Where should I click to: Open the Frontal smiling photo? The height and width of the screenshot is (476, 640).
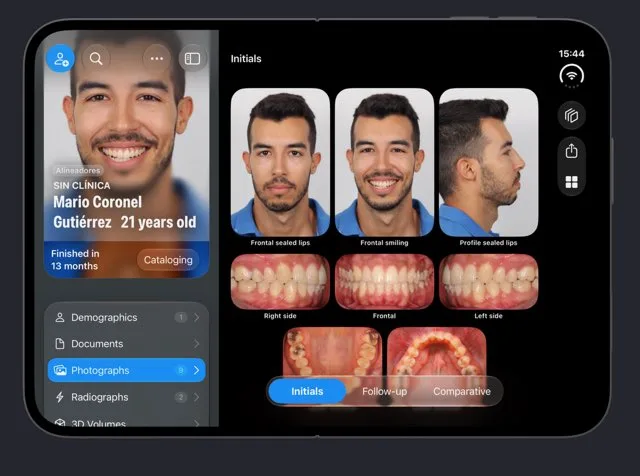tap(384, 162)
